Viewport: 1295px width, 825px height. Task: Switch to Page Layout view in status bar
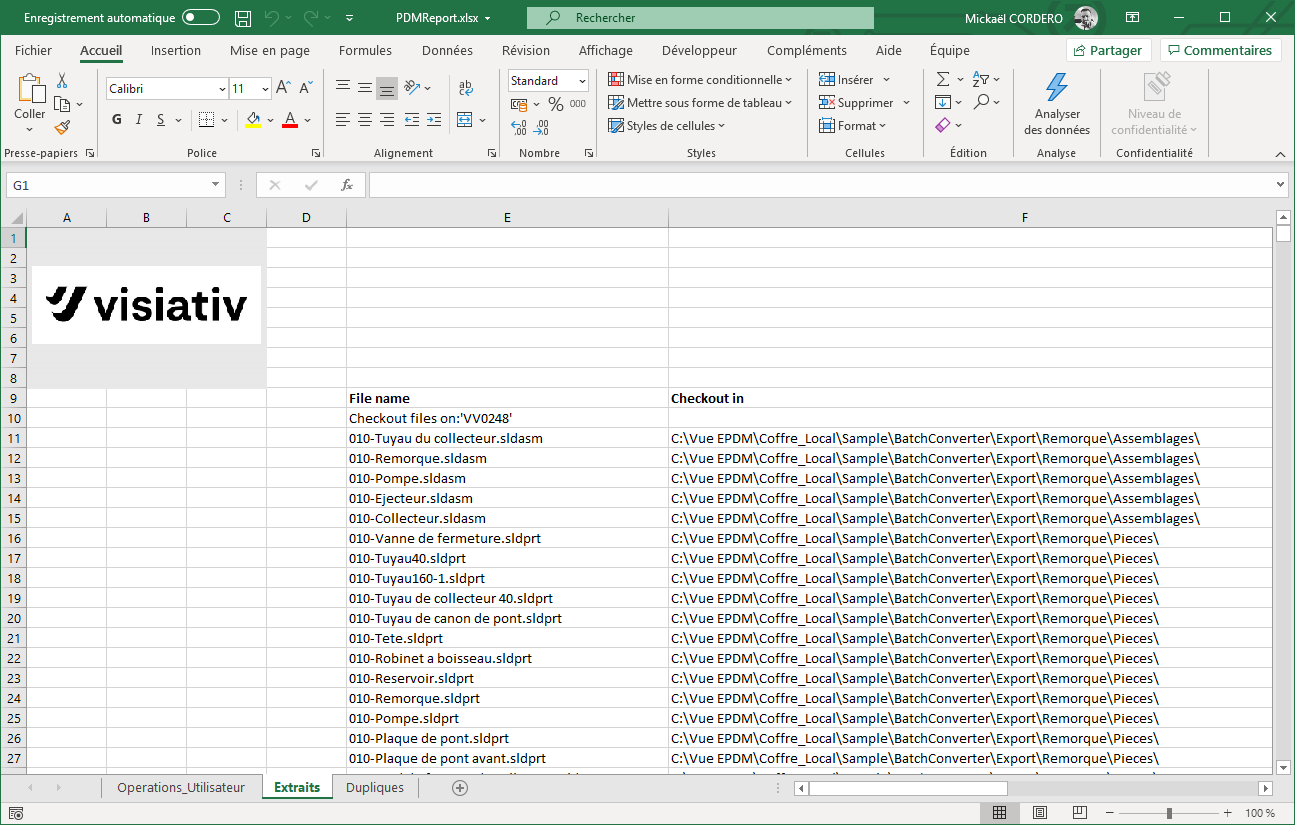(1039, 813)
